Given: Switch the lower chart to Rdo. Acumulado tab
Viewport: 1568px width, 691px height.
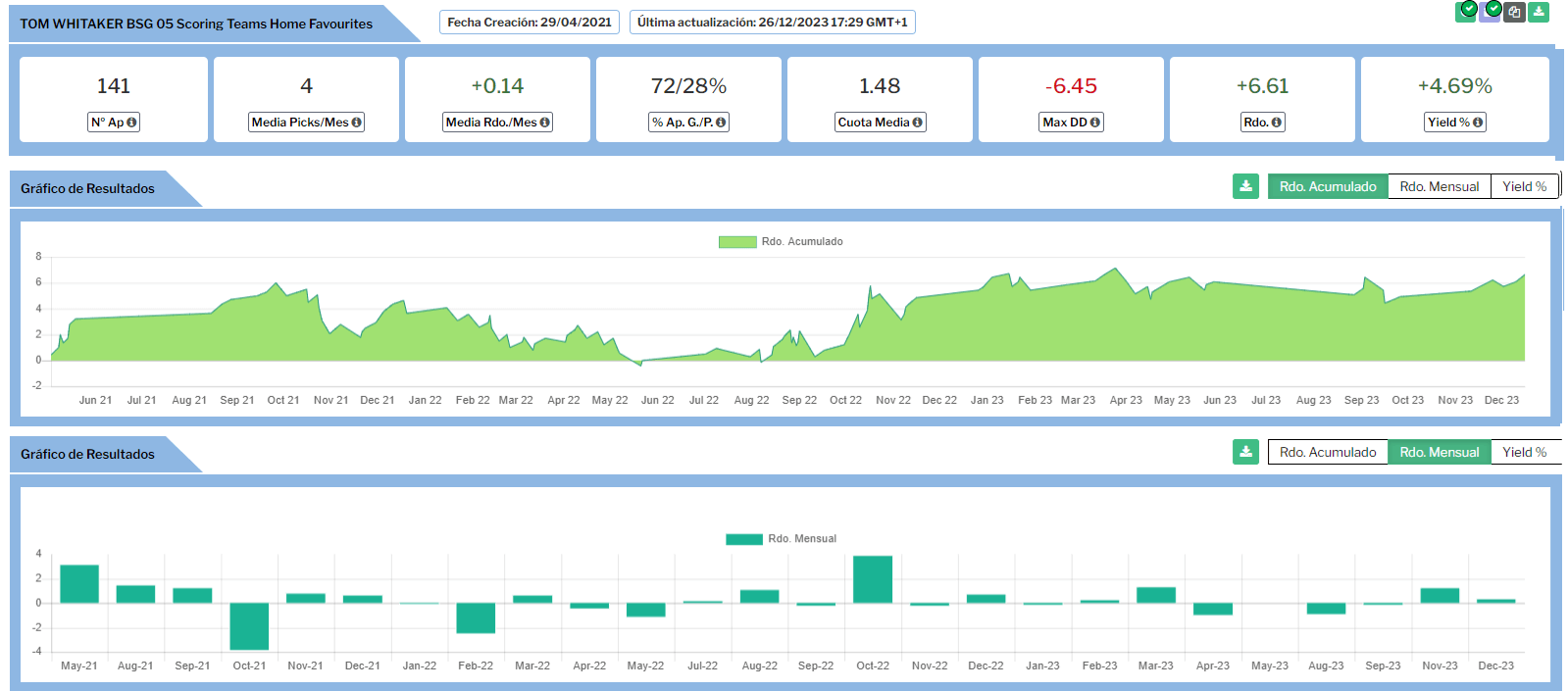Looking at the screenshot, I should pos(1327,452).
